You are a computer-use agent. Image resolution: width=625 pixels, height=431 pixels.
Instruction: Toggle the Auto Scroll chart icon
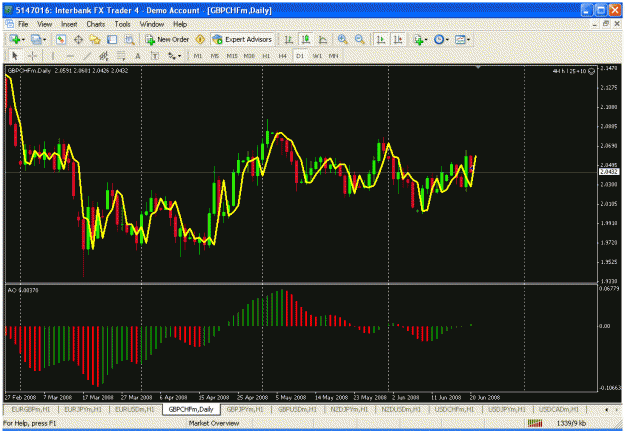[x=381, y=39]
